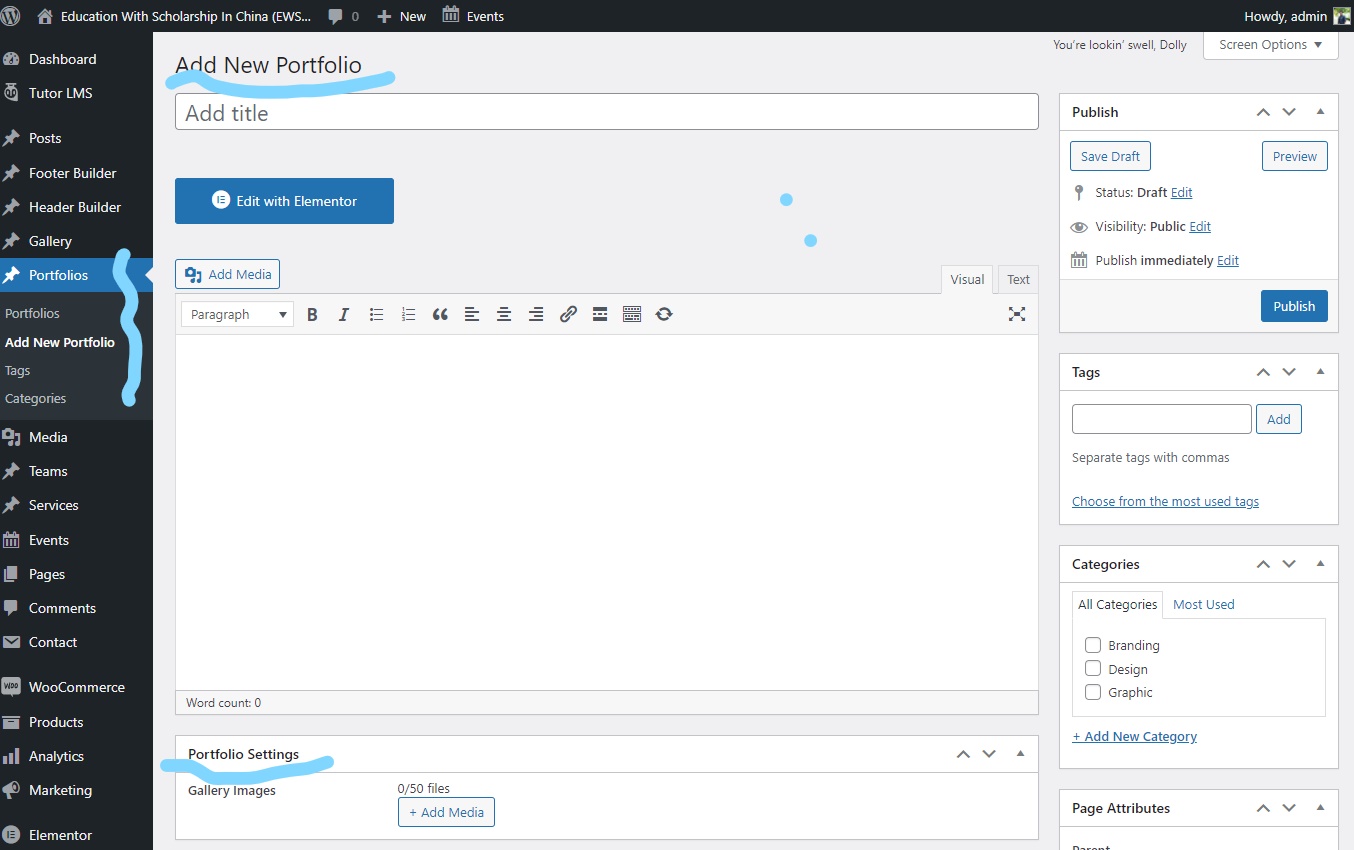Move the Tags panel up
Viewport: 1354px width, 850px height.
[1263, 372]
